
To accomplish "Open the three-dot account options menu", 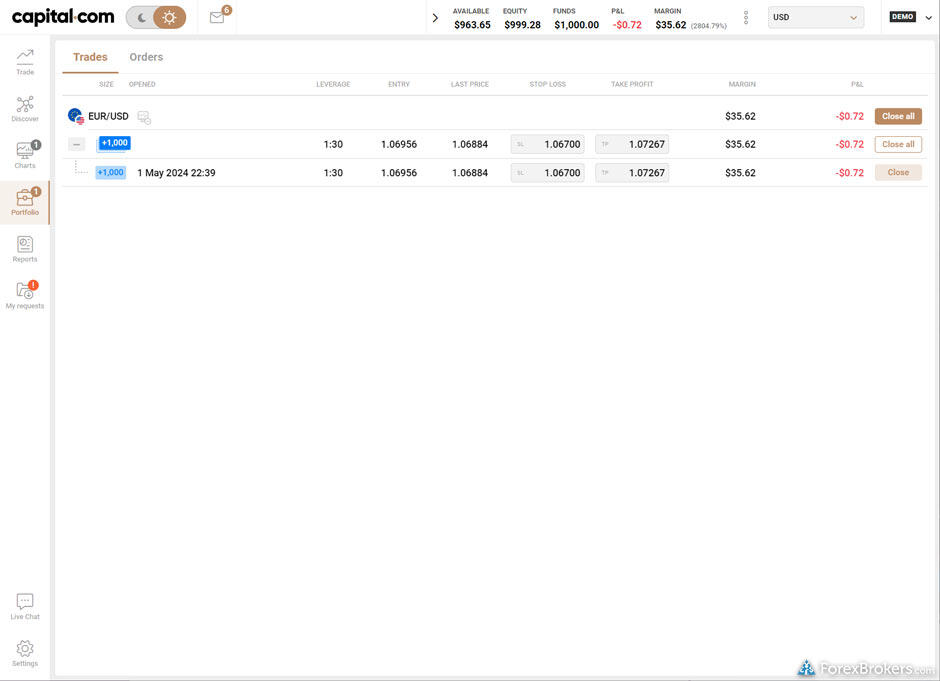I will [x=746, y=17].
